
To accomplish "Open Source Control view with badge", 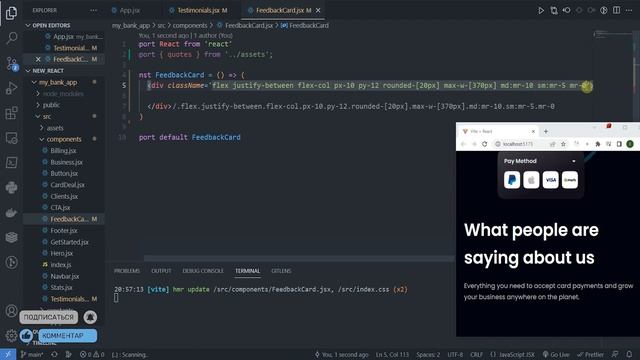I will [11, 64].
